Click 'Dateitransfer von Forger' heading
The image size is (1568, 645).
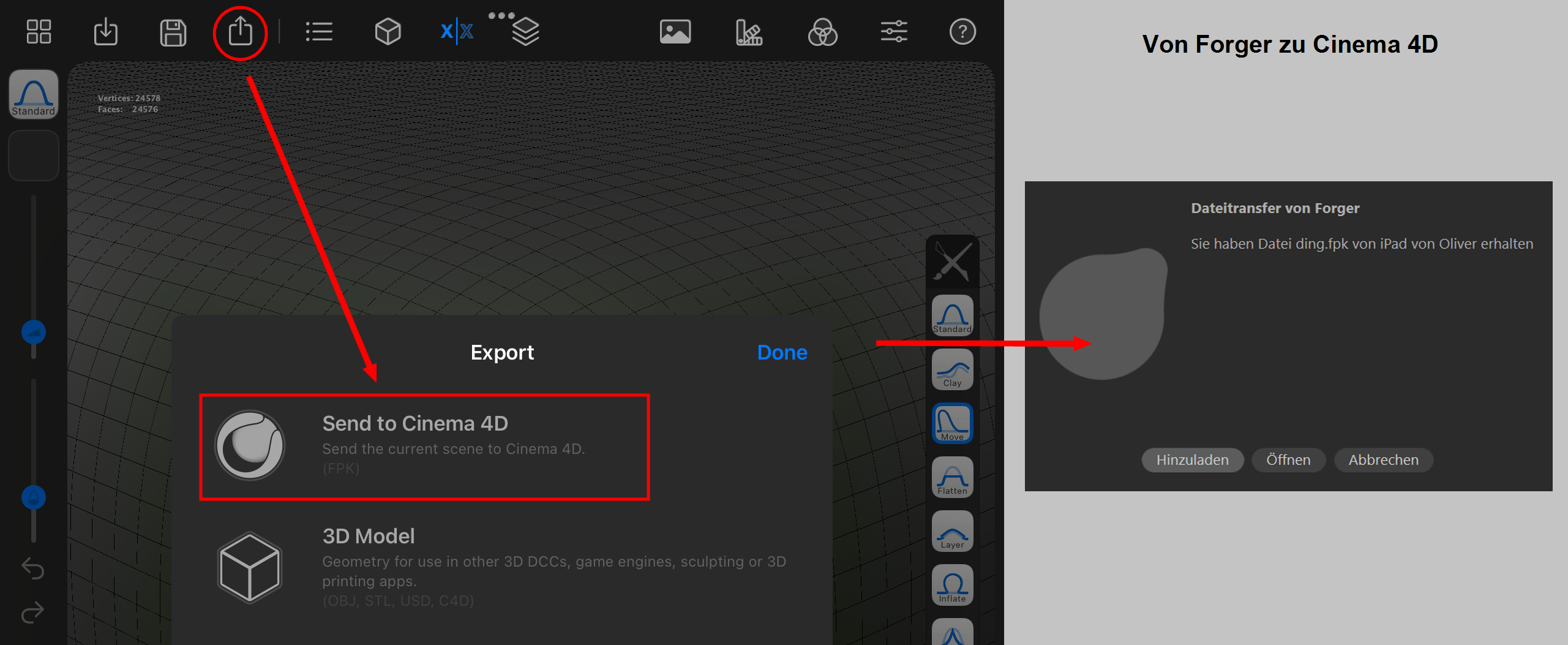point(1275,208)
